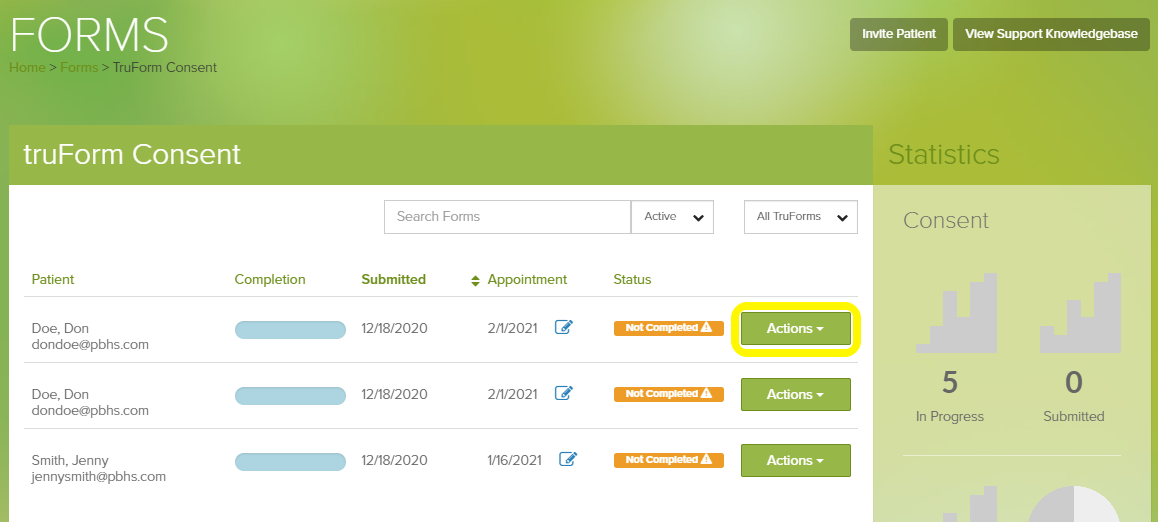This screenshot has width=1158, height=522.
Task: Open View Support Knowledgebase
Action: 1051,34
